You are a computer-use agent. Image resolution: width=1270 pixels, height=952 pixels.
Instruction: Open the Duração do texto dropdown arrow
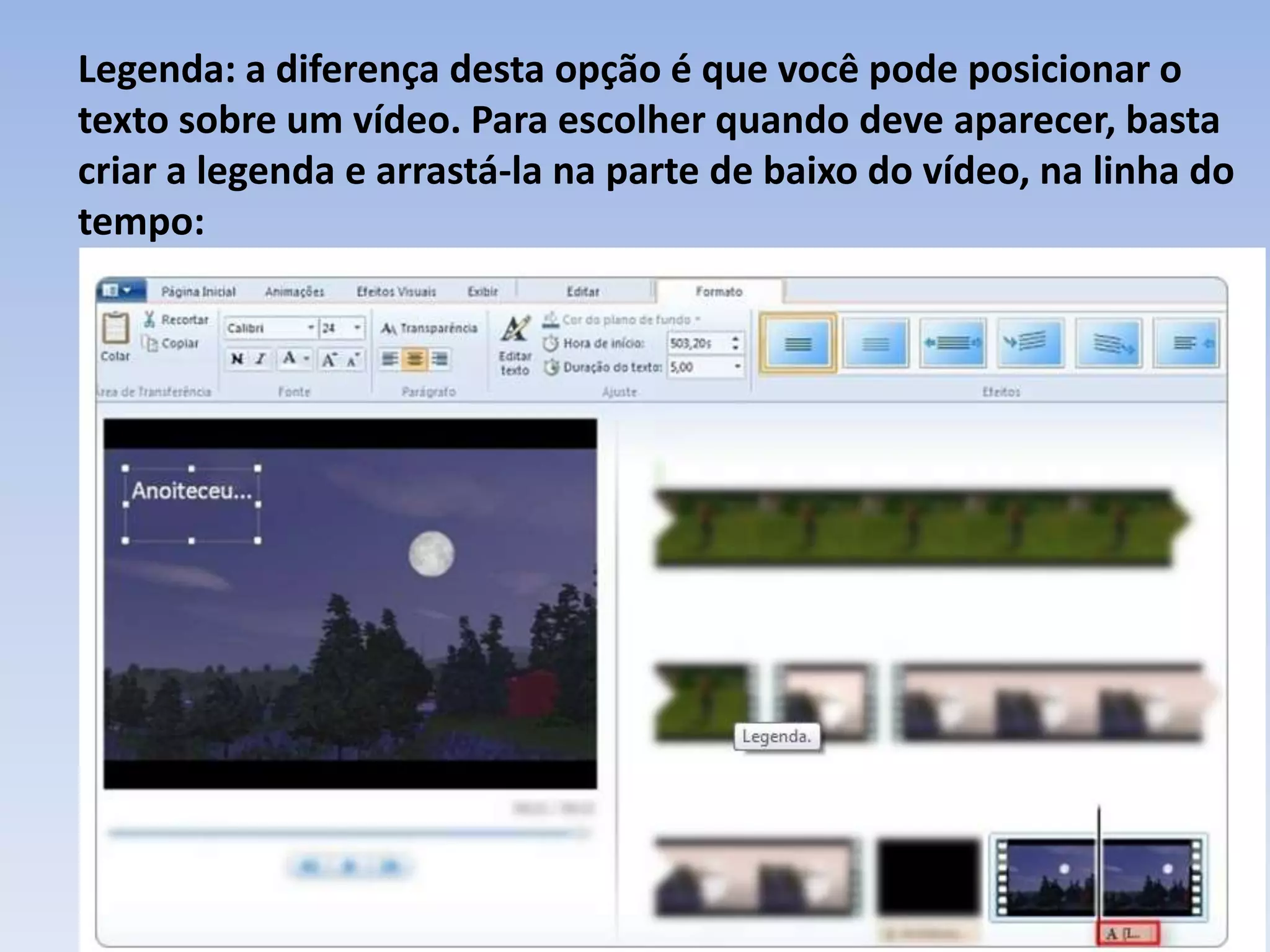(737, 367)
